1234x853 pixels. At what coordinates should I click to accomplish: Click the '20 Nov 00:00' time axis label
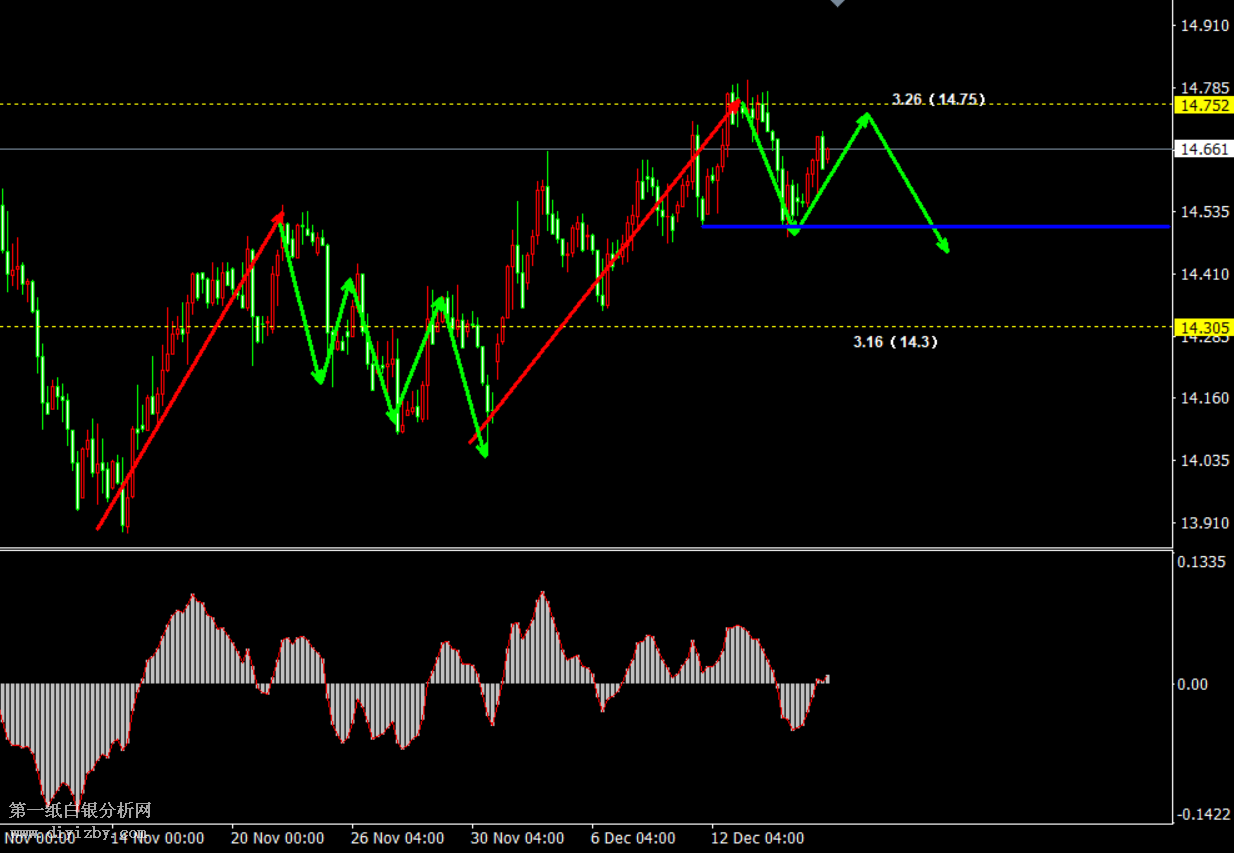277,838
